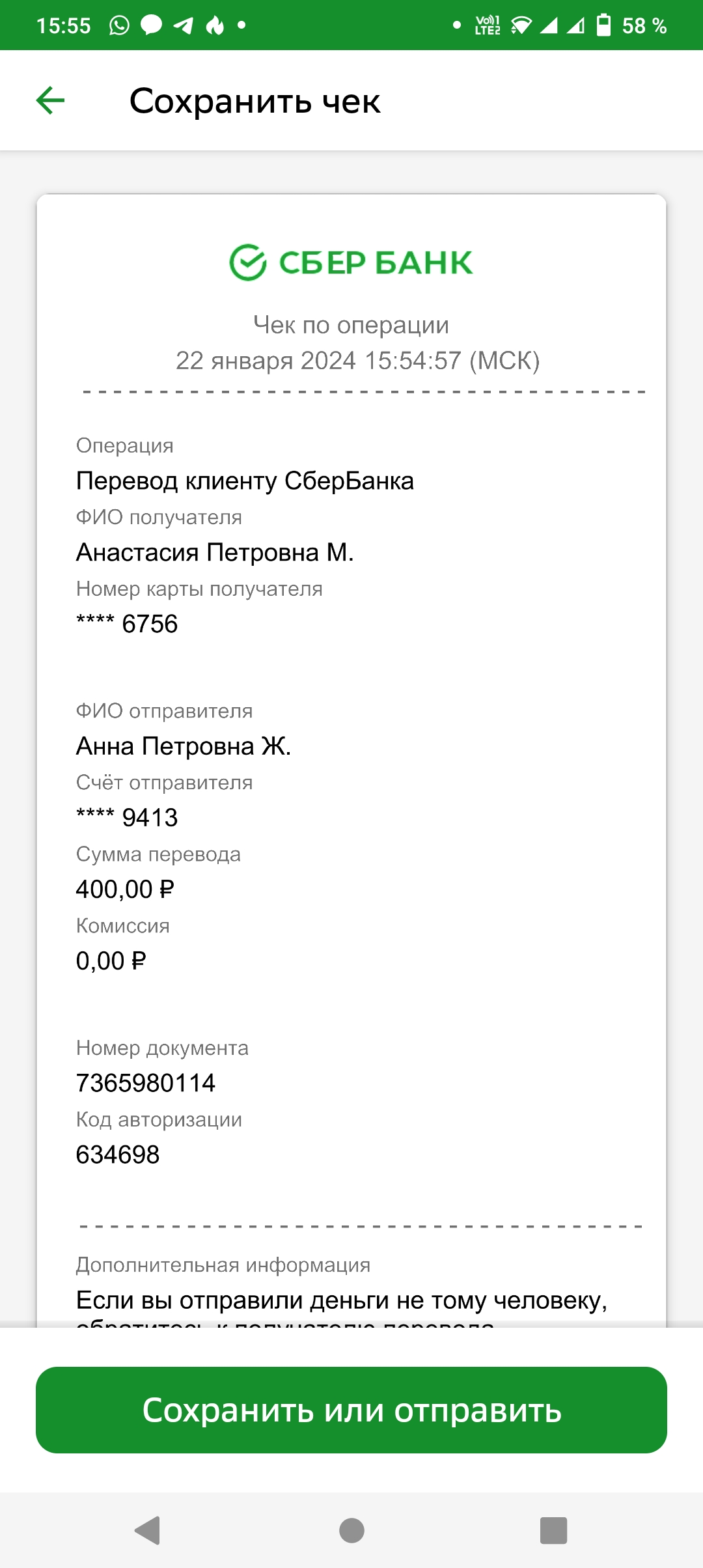Image resolution: width=703 pixels, height=1568 pixels.
Task: Tap the green back arrow
Action: pos(50,100)
